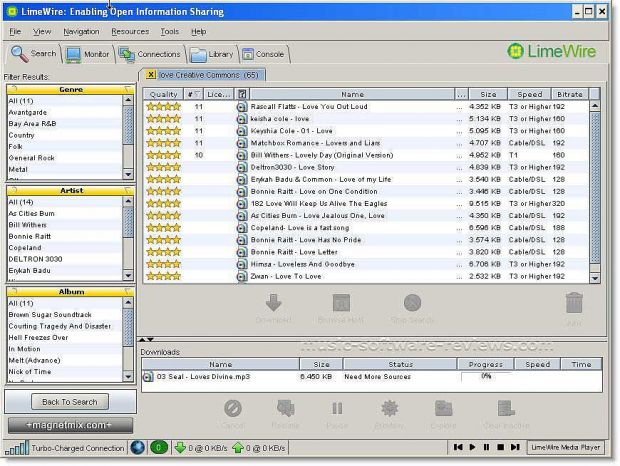The width and height of the screenshot is (620, 466).
Task: Click the pause button in media player
Action: [486, 447]
